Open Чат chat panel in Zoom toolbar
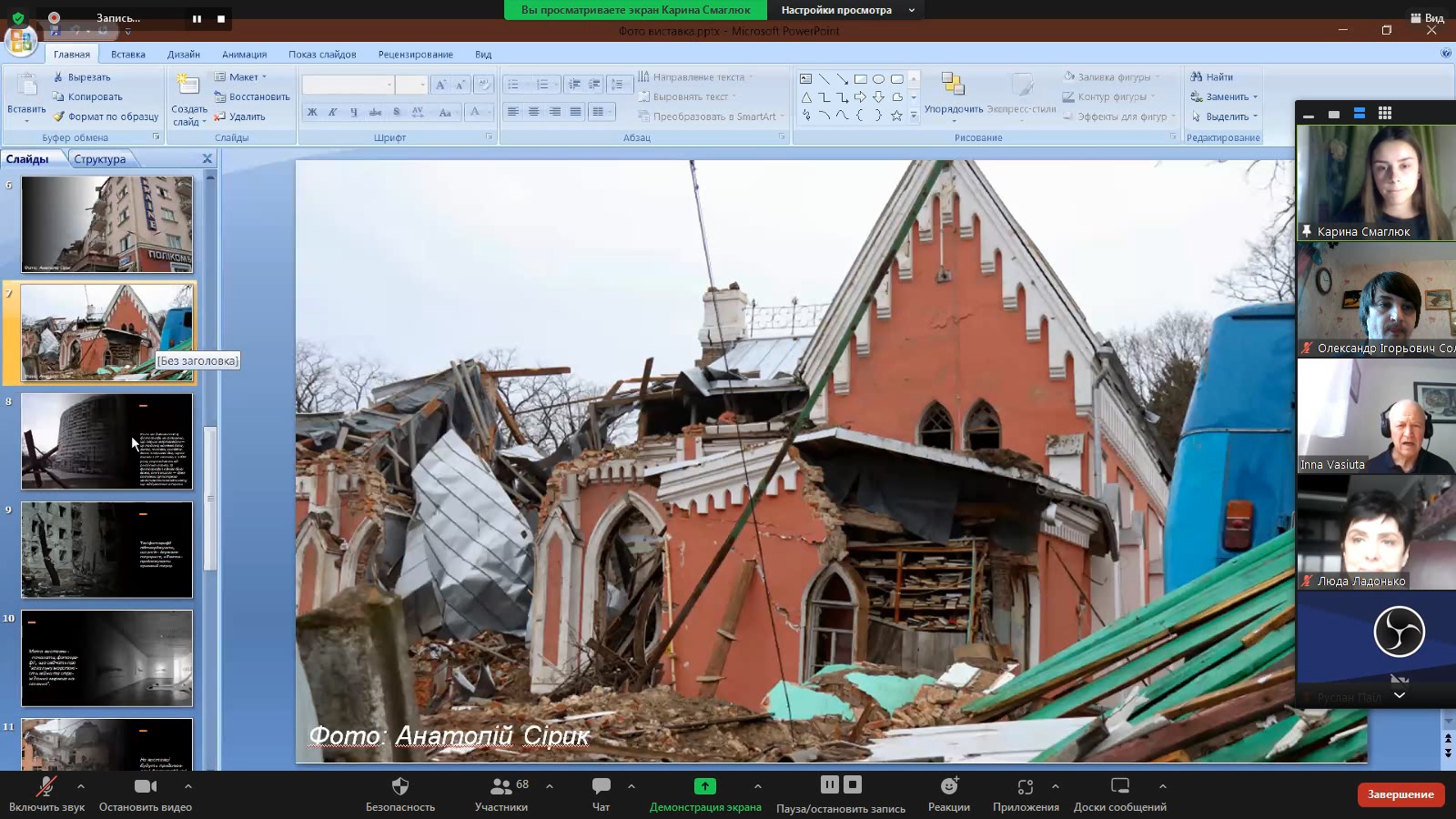 tap(601, 794)
